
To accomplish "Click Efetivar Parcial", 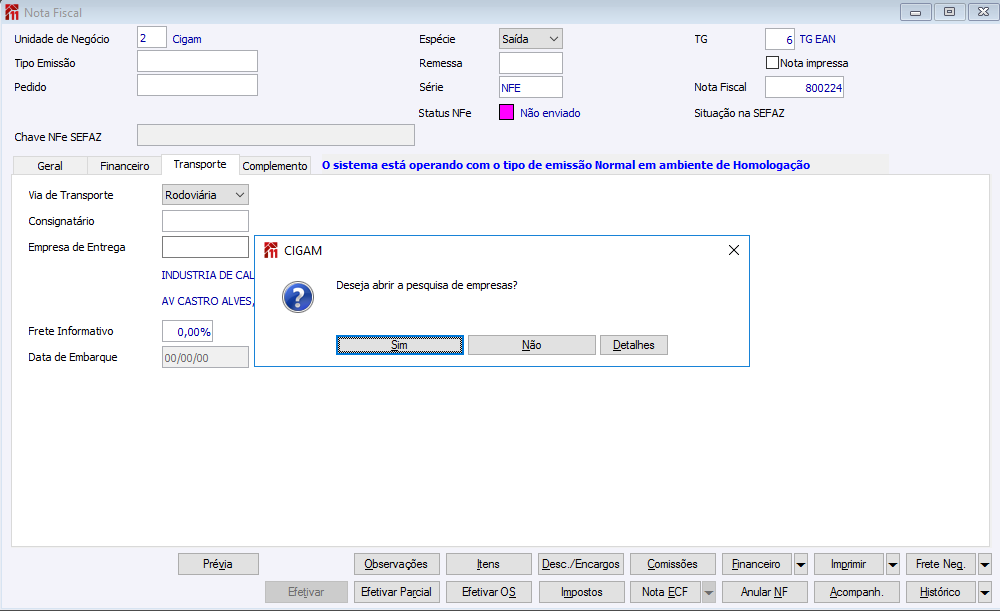I will (x=397, y=593).
